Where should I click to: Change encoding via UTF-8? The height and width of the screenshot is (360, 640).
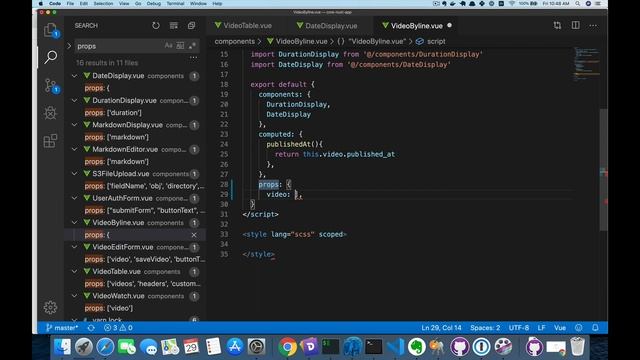[519, 328]
